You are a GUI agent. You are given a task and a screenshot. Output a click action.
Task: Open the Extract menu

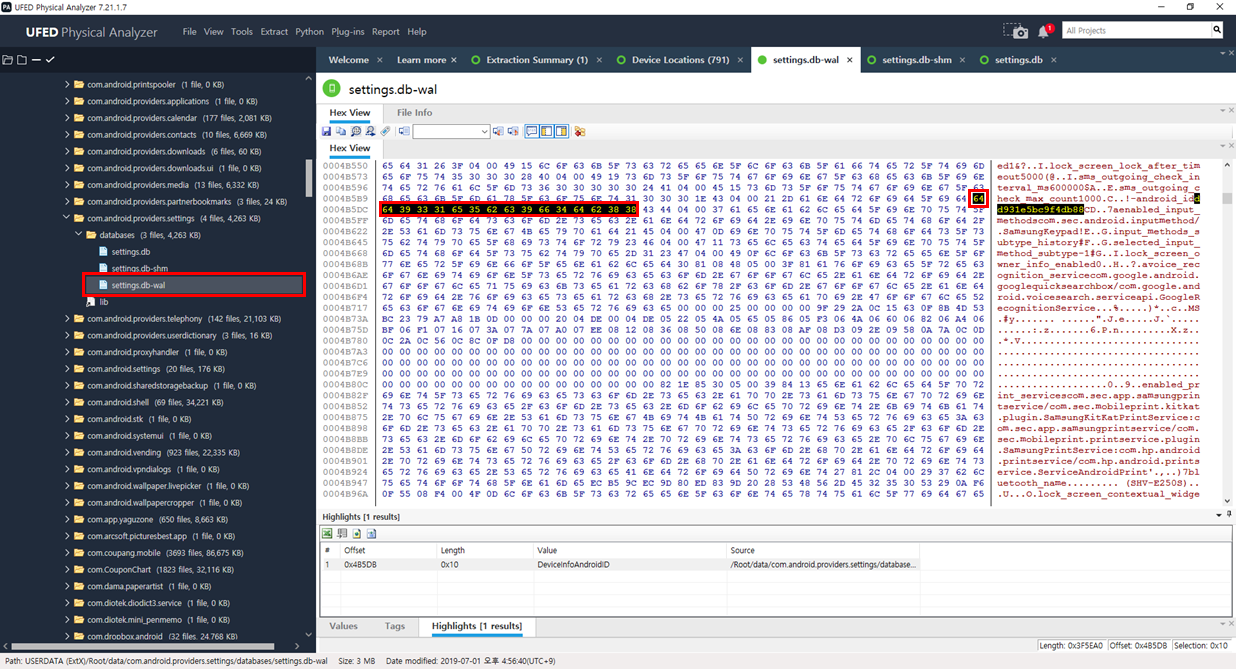click(x=274, y=31)
